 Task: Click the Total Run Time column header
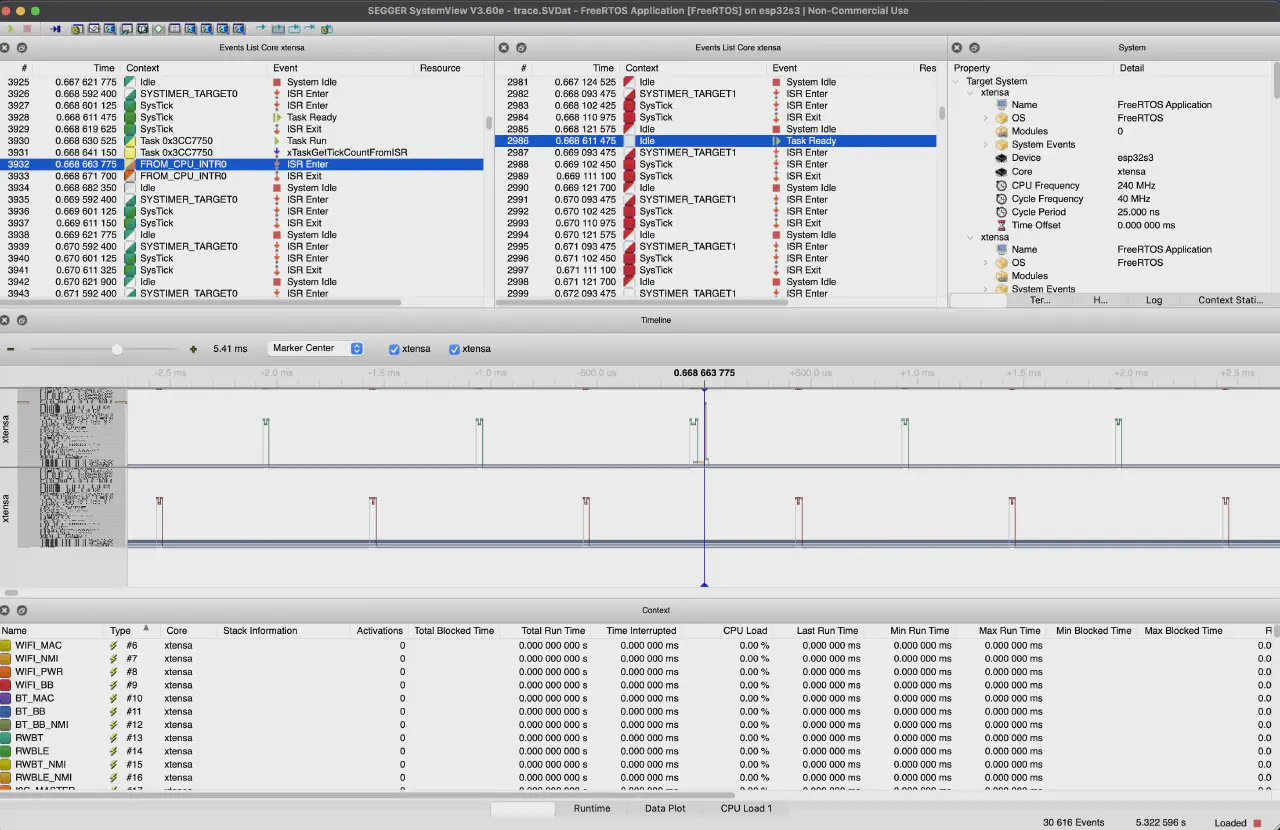[x=553, y=631]
